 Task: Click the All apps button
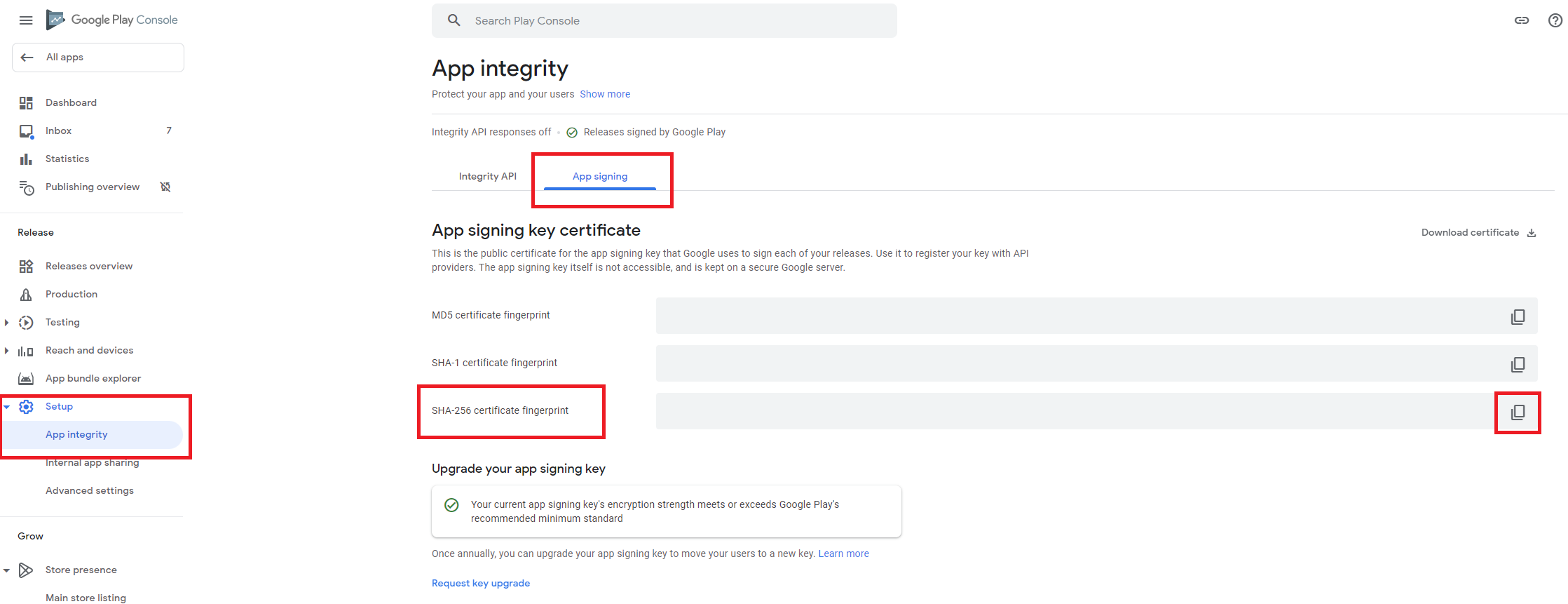[x=98, y=58]
